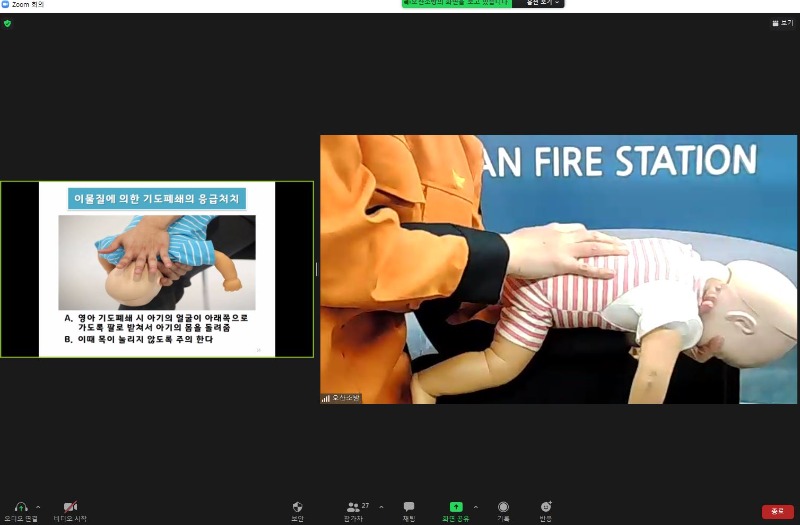Open the View menu at top right
Screen dimensions: 800x525
point(781,23)
